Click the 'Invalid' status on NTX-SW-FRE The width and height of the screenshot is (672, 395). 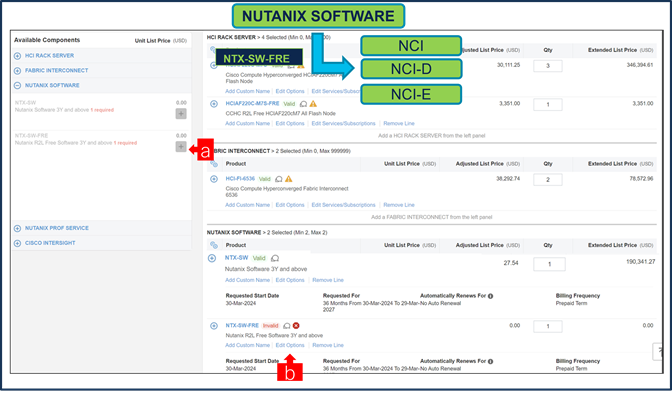coord(270,326)
